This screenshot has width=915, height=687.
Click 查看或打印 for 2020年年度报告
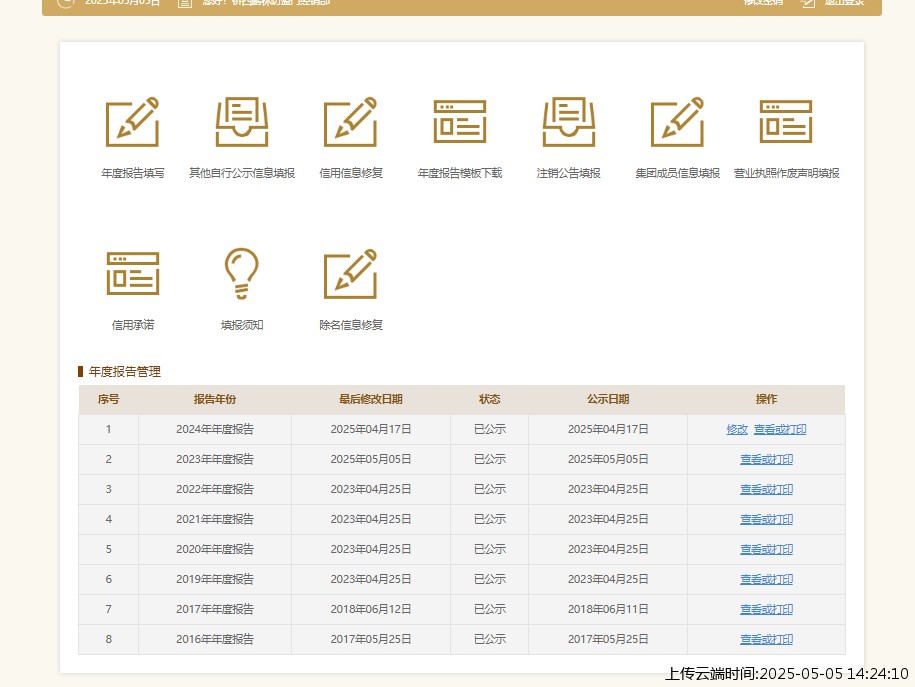[766, 549]
